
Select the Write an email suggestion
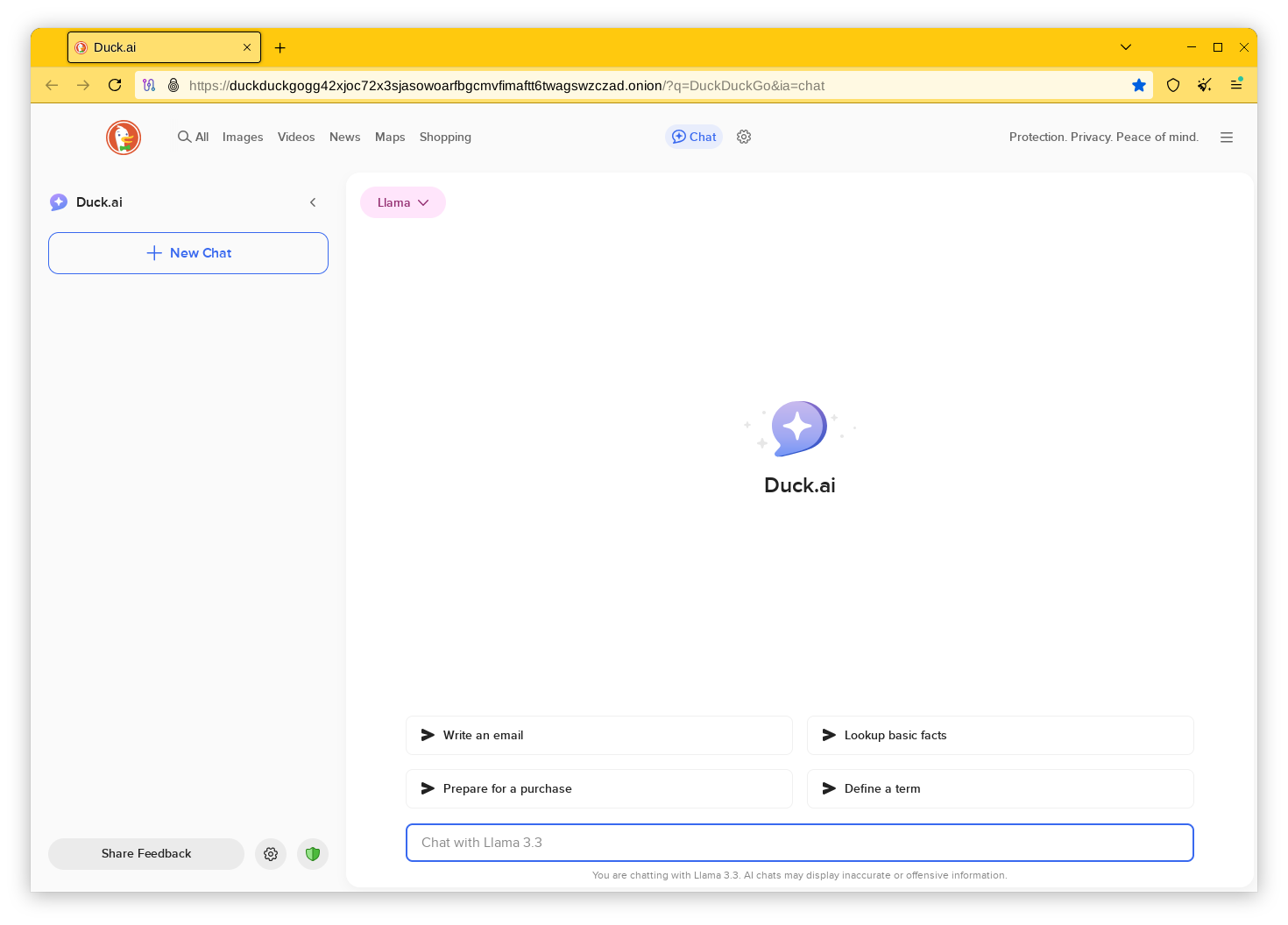tap(599, 736)
